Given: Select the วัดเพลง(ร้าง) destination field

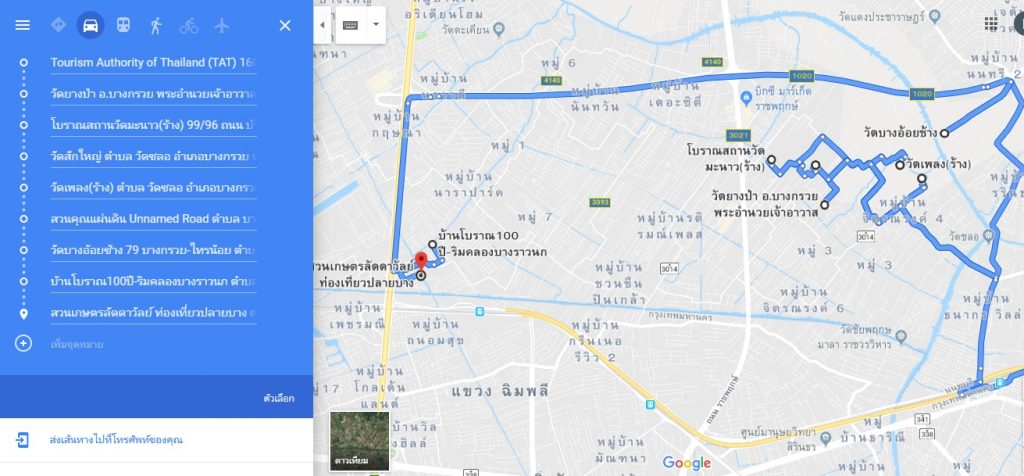Looking at the screenshot, I should coord(153,187).
